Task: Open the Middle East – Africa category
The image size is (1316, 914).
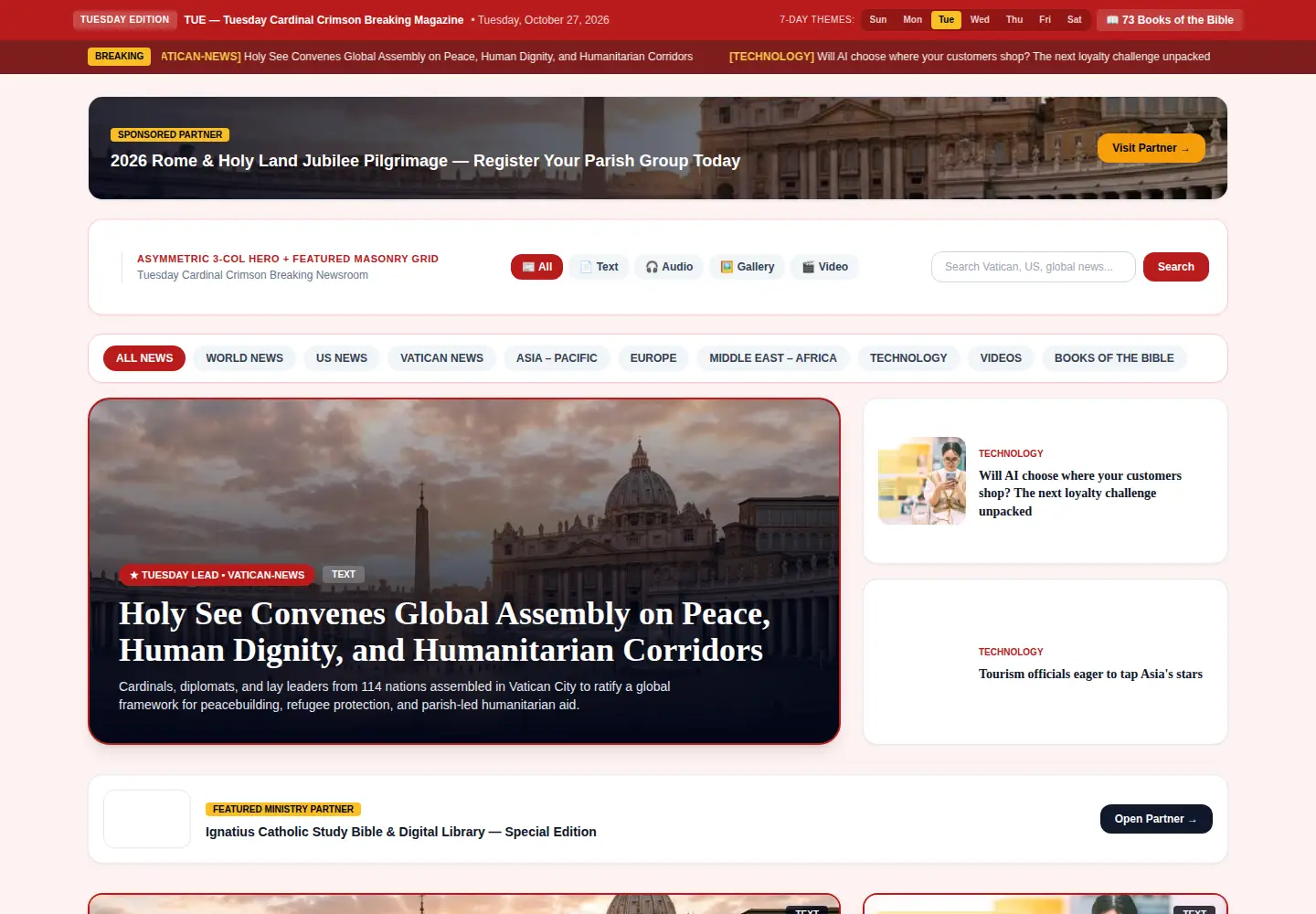Action: (773, 358)
